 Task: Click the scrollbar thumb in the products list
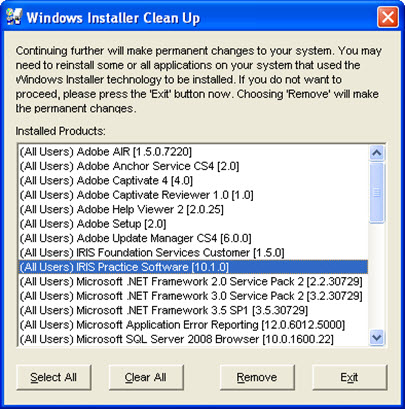pyautogui.click(x=377, y=193)
